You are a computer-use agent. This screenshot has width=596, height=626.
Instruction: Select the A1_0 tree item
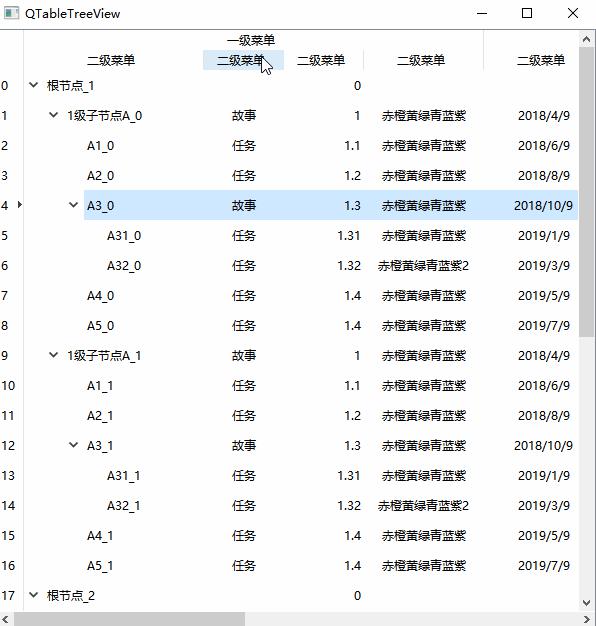101,146
